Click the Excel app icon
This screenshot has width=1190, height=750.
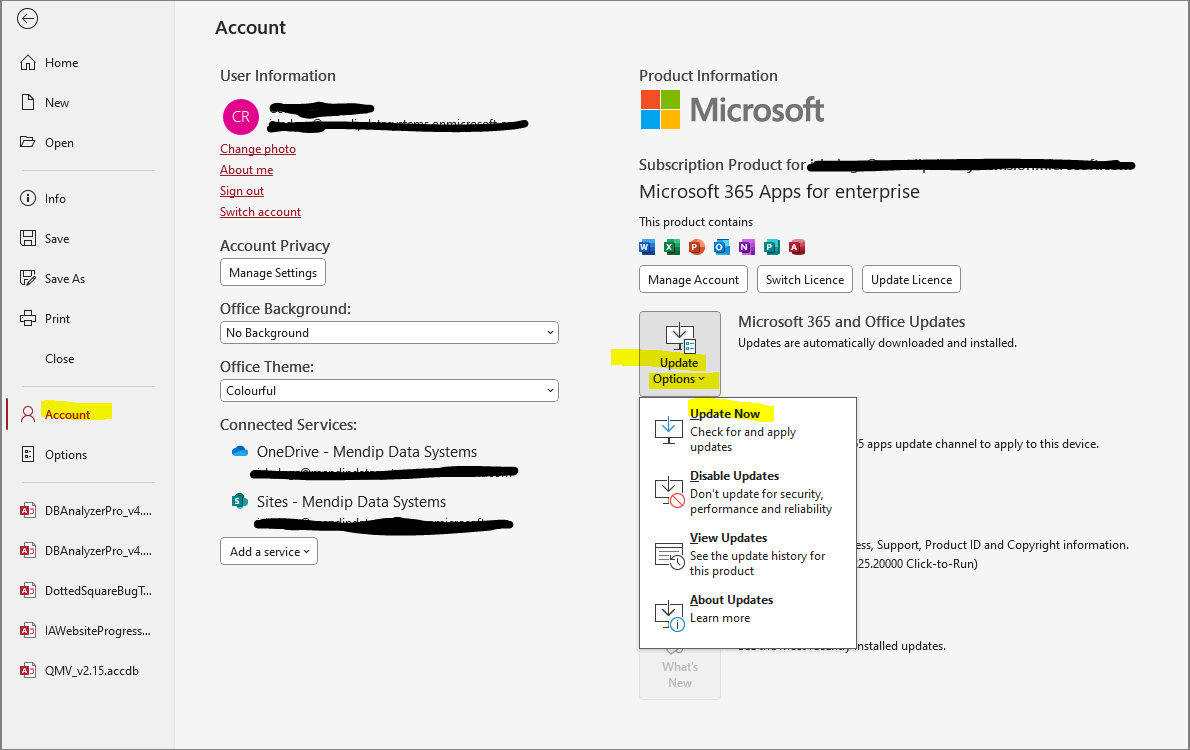point(672,247)
